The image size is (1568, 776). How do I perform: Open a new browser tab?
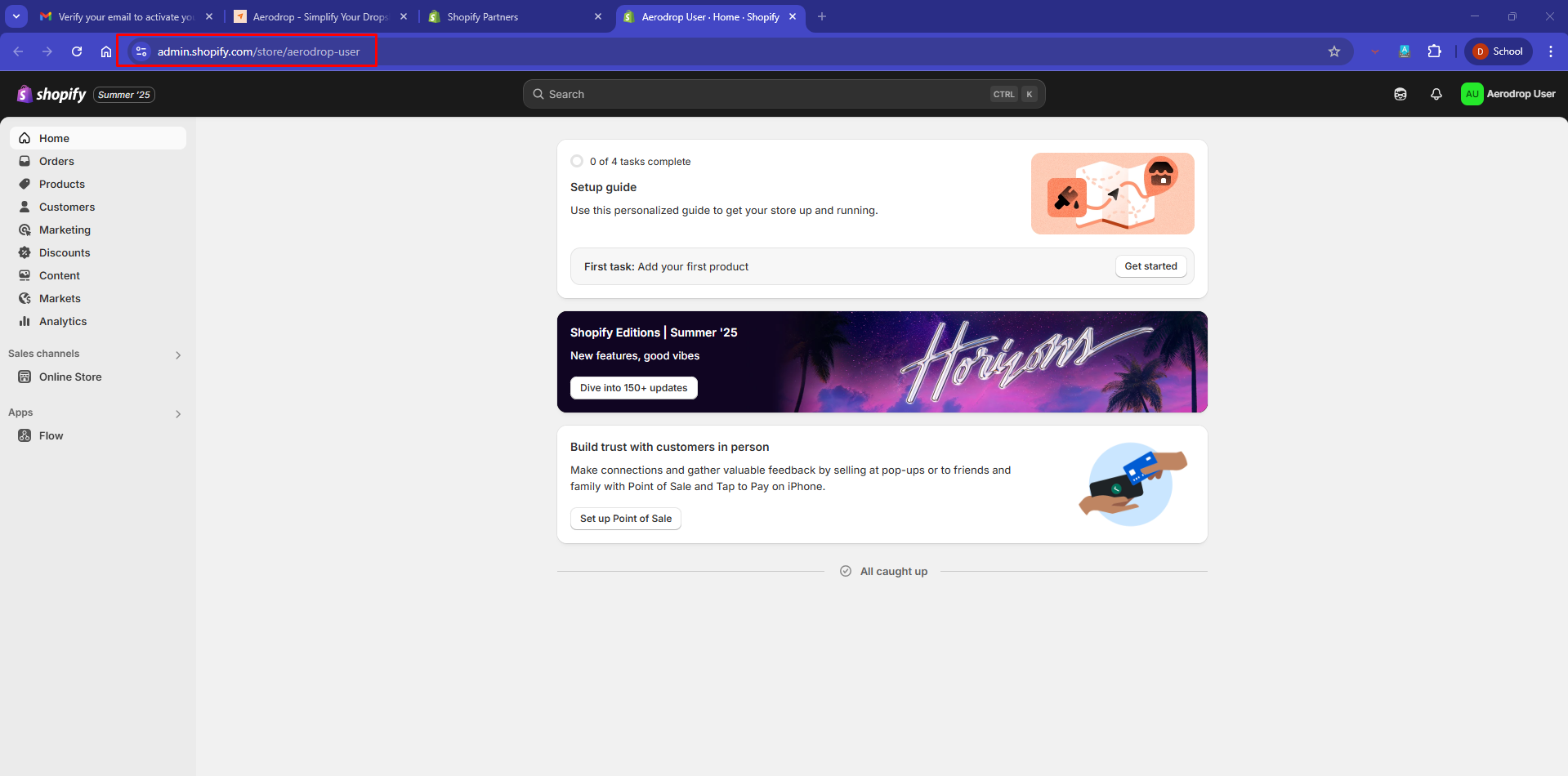822,16
